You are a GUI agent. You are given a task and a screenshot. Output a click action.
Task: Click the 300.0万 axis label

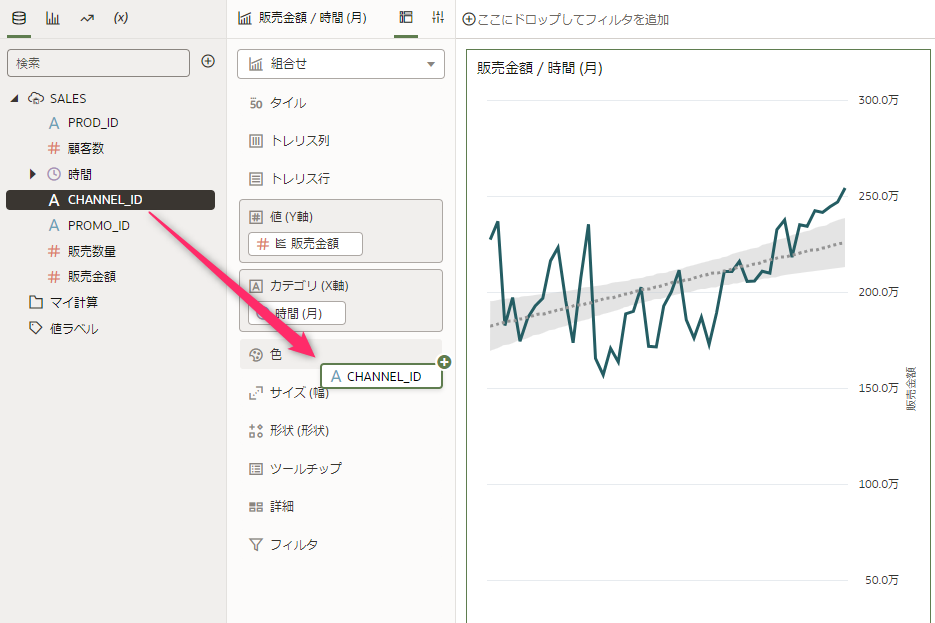[878, 100]
